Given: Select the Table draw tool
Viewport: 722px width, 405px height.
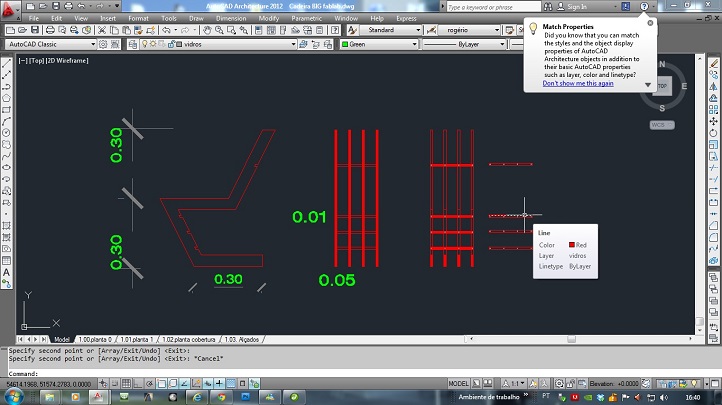Looking at the screenshot, I should pyautogui.click(x=6, y=260).
